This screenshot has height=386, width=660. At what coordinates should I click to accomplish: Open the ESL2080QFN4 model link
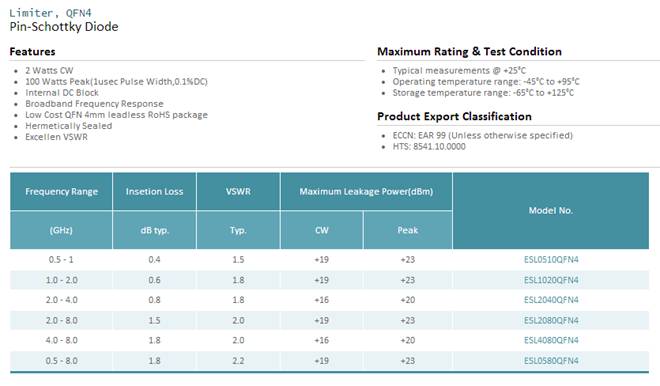[x=551, y=320]
